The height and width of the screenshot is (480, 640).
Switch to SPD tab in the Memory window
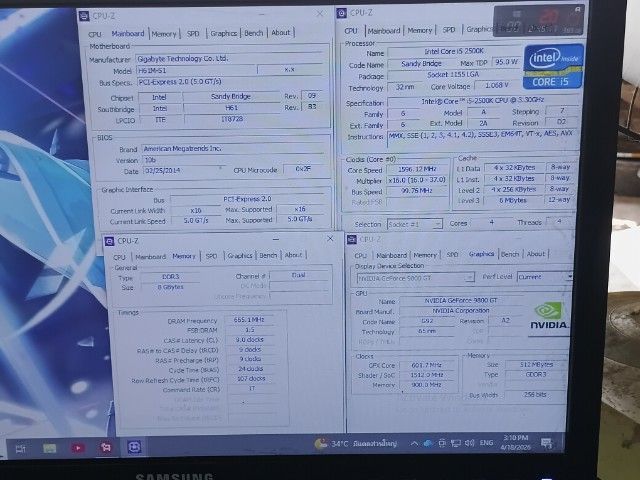[211, 256]
